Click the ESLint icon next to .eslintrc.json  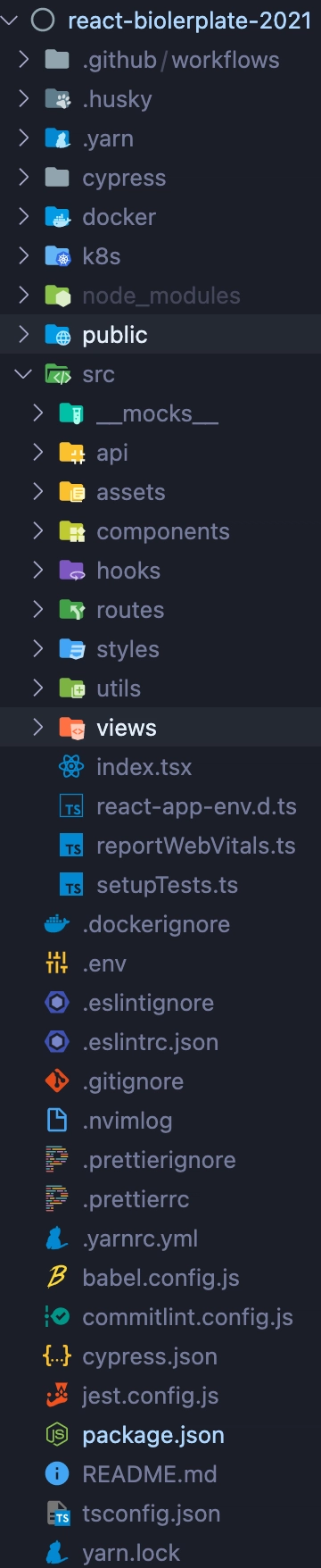click(x=57, y=1042)
